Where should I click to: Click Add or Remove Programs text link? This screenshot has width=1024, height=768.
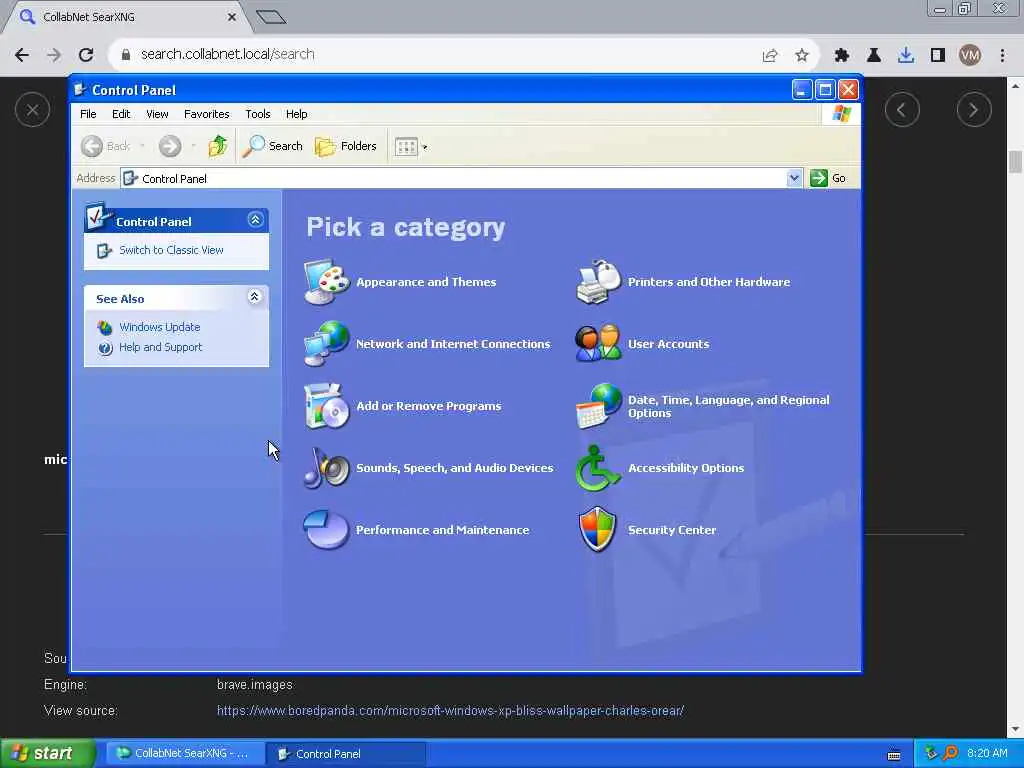coord(428,406)
